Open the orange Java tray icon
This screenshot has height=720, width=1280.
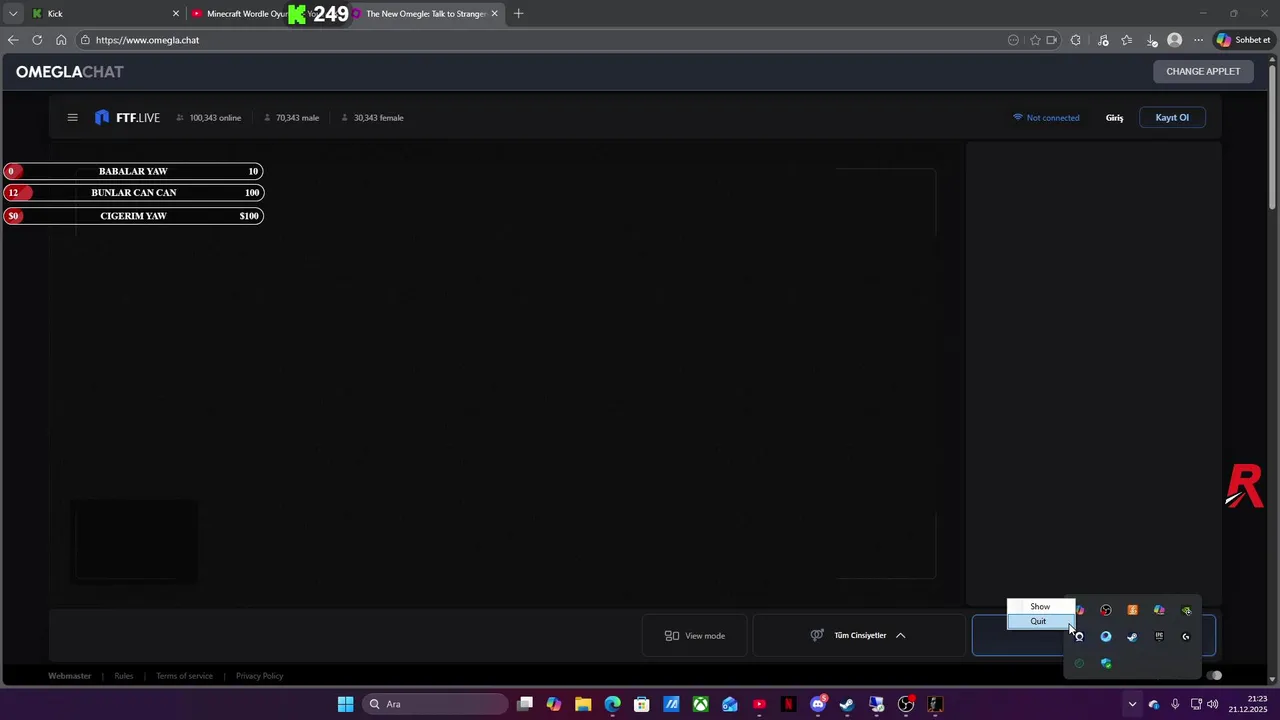pos(1132,610)
